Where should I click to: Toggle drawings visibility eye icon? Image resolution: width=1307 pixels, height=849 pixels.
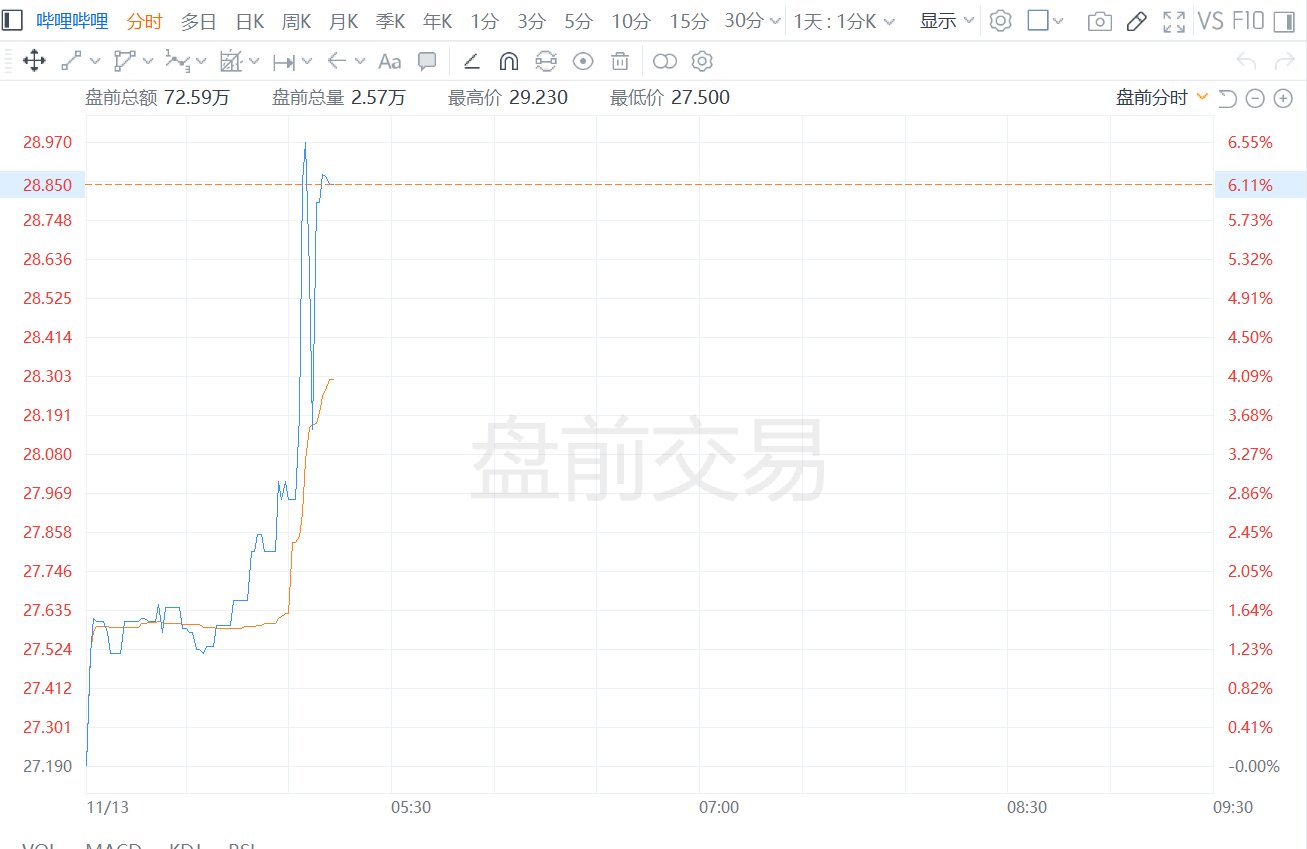[582, 62]
